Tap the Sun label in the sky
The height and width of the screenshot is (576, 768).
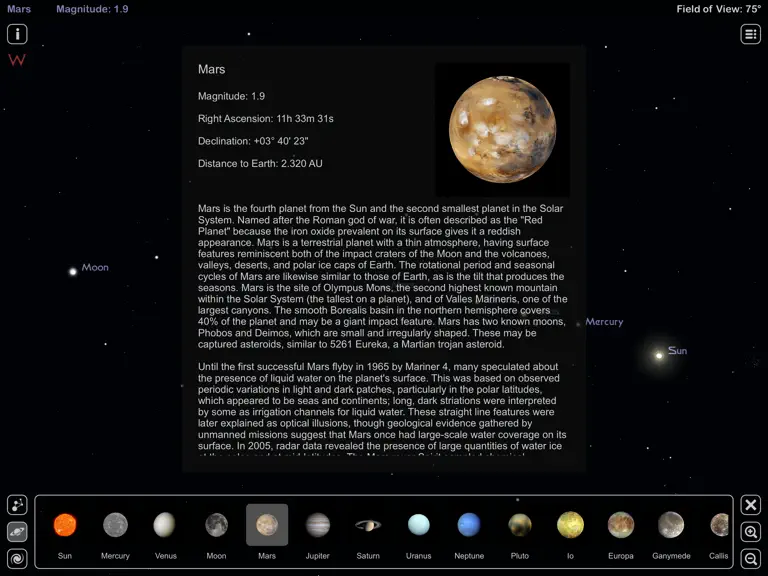(677, 351)
